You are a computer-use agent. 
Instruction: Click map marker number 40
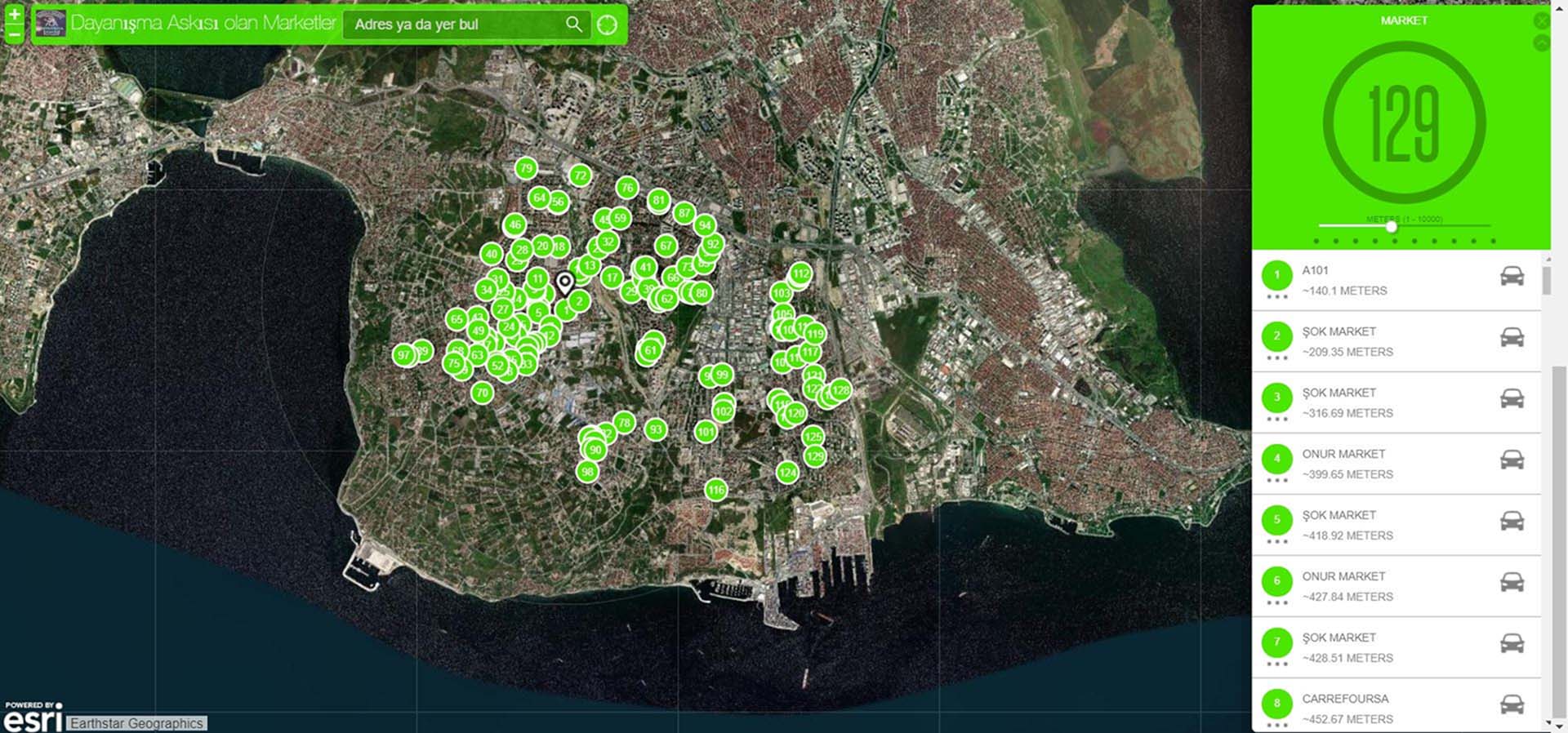(491, 254)
